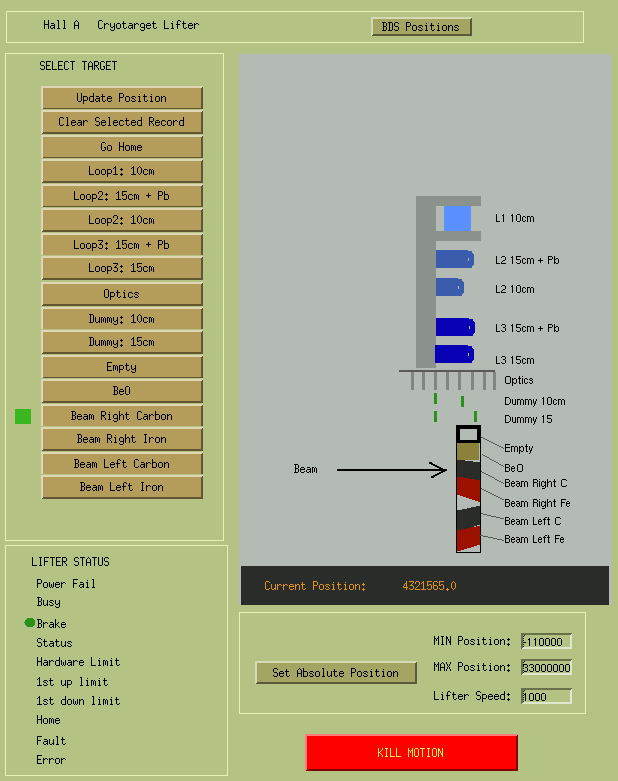Click the light blue L1 10cm cell graphic
The image size is (618, 781).
(x=457, y=218)
